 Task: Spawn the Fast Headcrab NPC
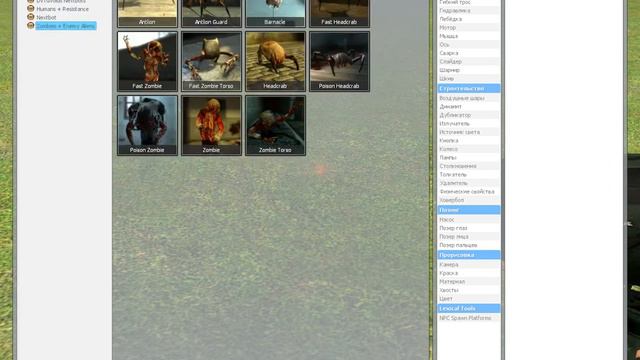tap(339, 13)
